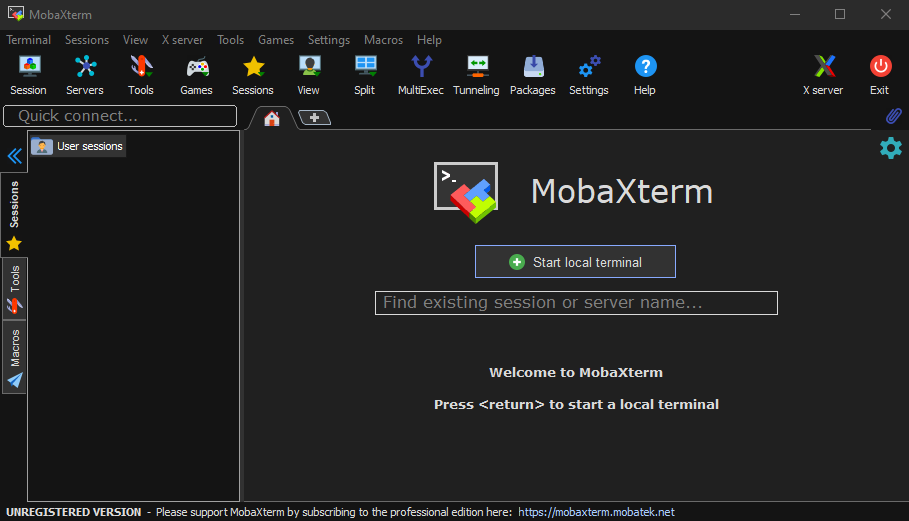Collapse the sidebar with double chevron
The height and width of the screenshot is (521, 909).
[14, 156]
